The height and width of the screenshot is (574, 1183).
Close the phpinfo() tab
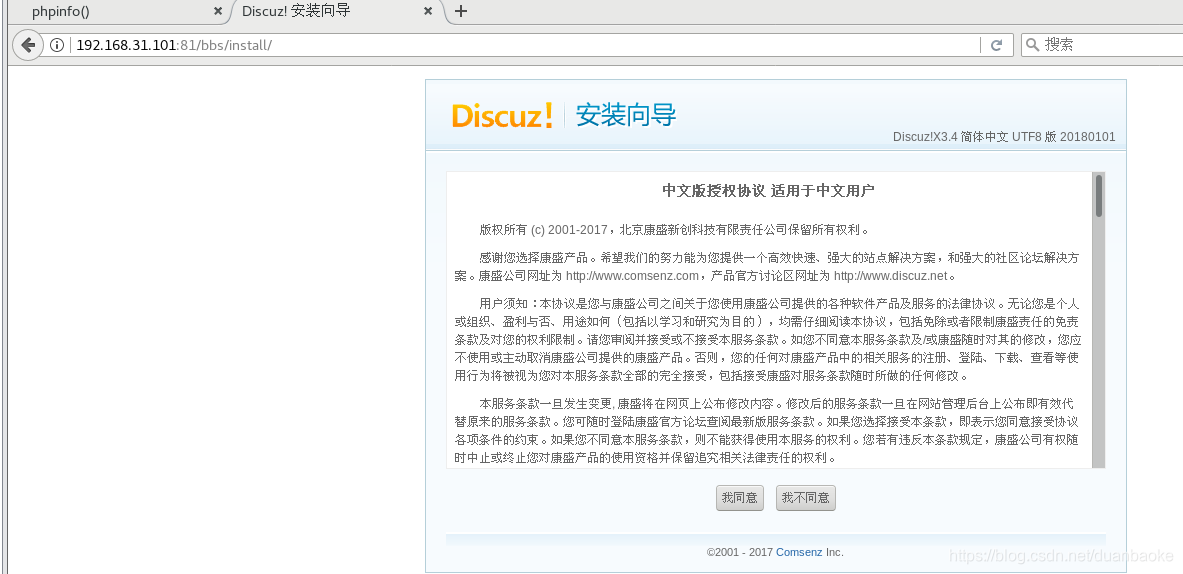coord(218,11)
